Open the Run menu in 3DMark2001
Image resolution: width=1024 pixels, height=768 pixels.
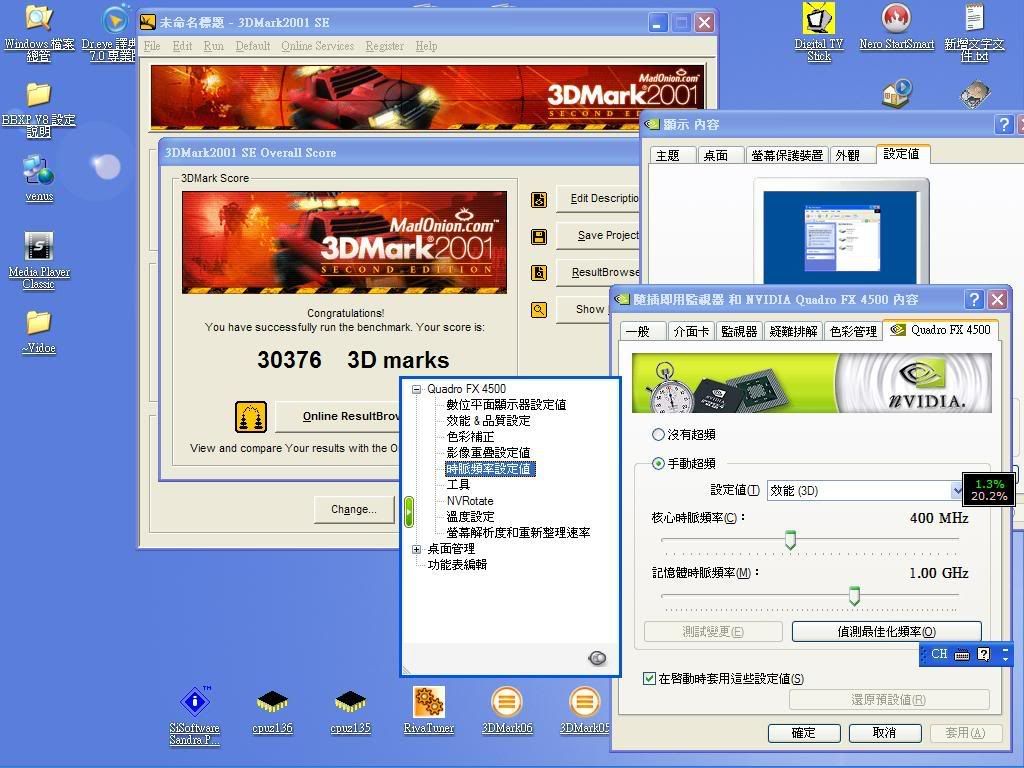pos(214,46)
